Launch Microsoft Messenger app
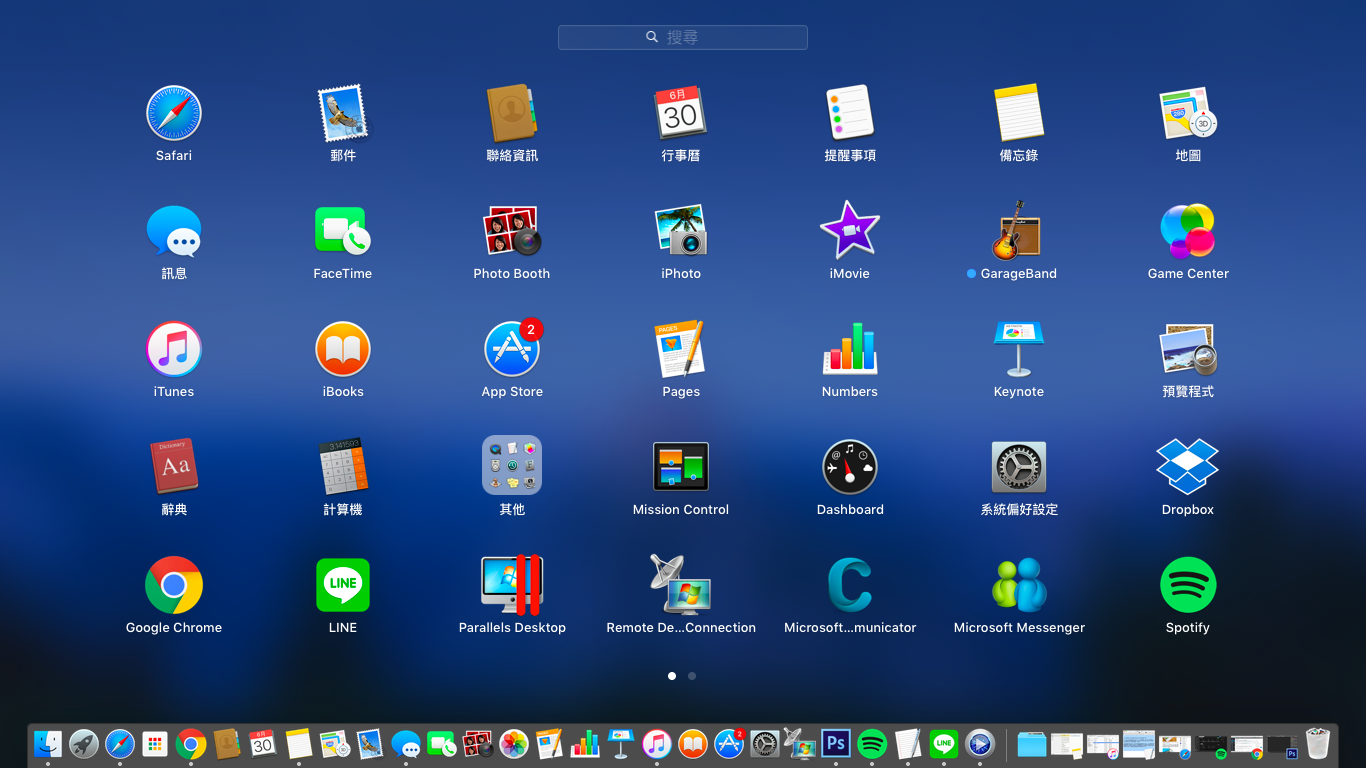1366x768 pixels. (x=1019, y=585)
